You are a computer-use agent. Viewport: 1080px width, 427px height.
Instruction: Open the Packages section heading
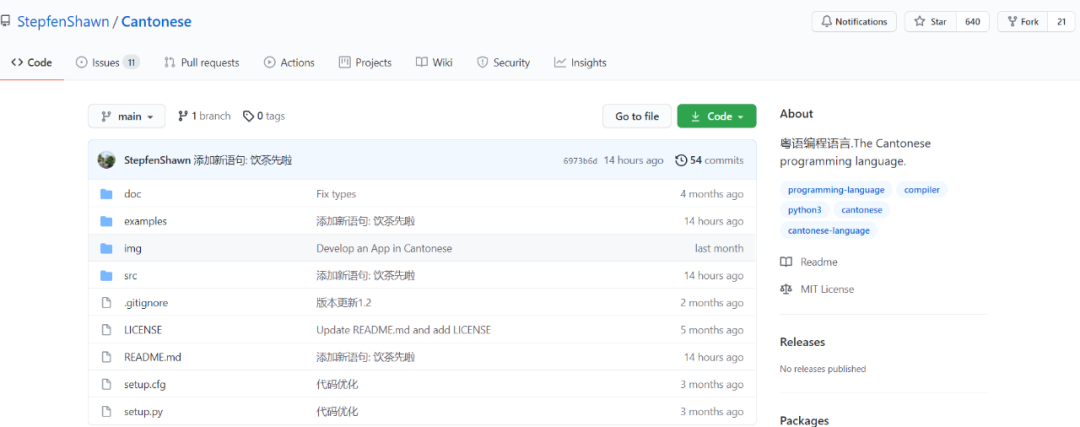pos(804,420)
